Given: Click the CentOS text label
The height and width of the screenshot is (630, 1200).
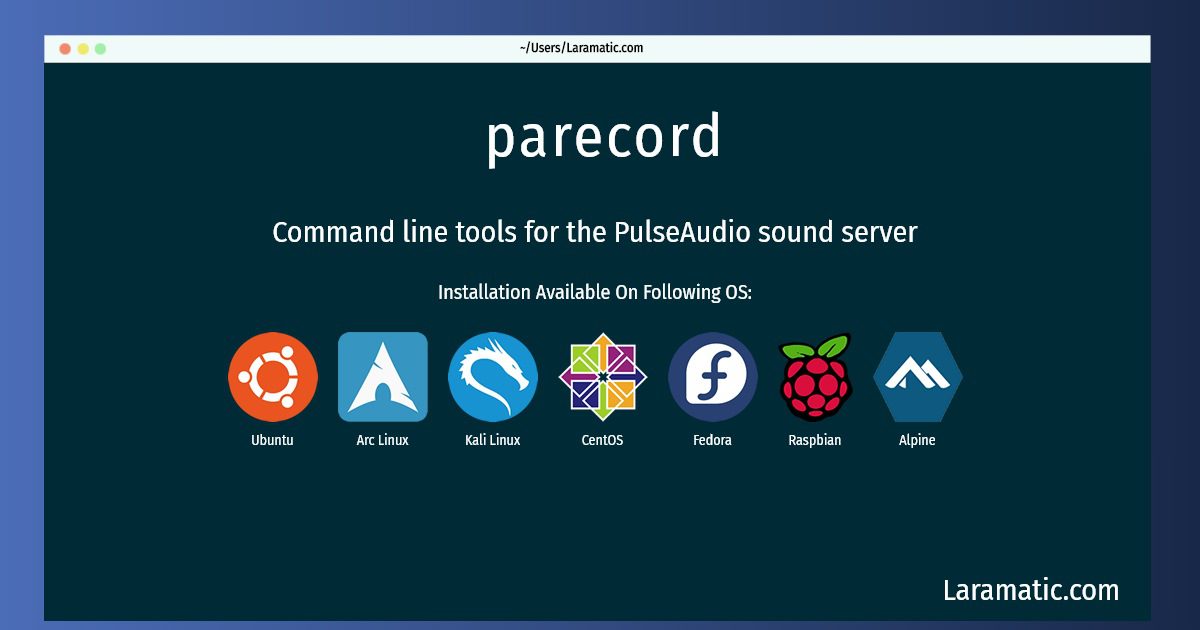Looking at the screenshot, I should point(603,440).
